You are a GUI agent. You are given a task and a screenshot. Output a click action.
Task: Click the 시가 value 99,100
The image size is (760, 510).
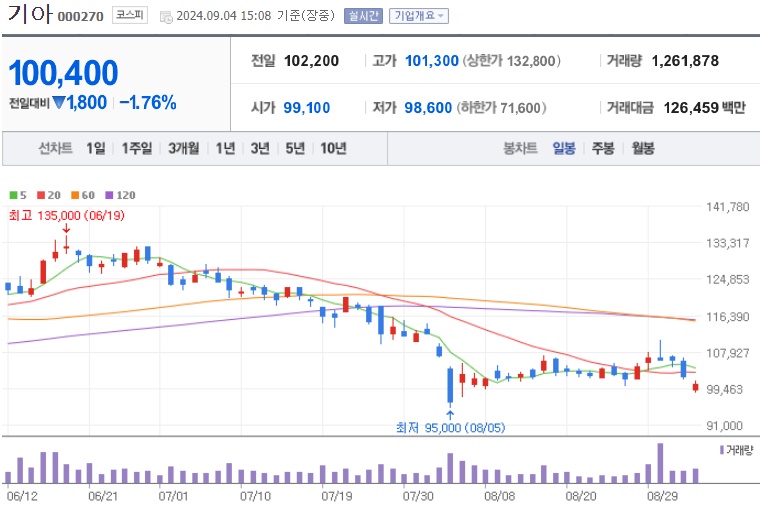[x=306, y=107]
